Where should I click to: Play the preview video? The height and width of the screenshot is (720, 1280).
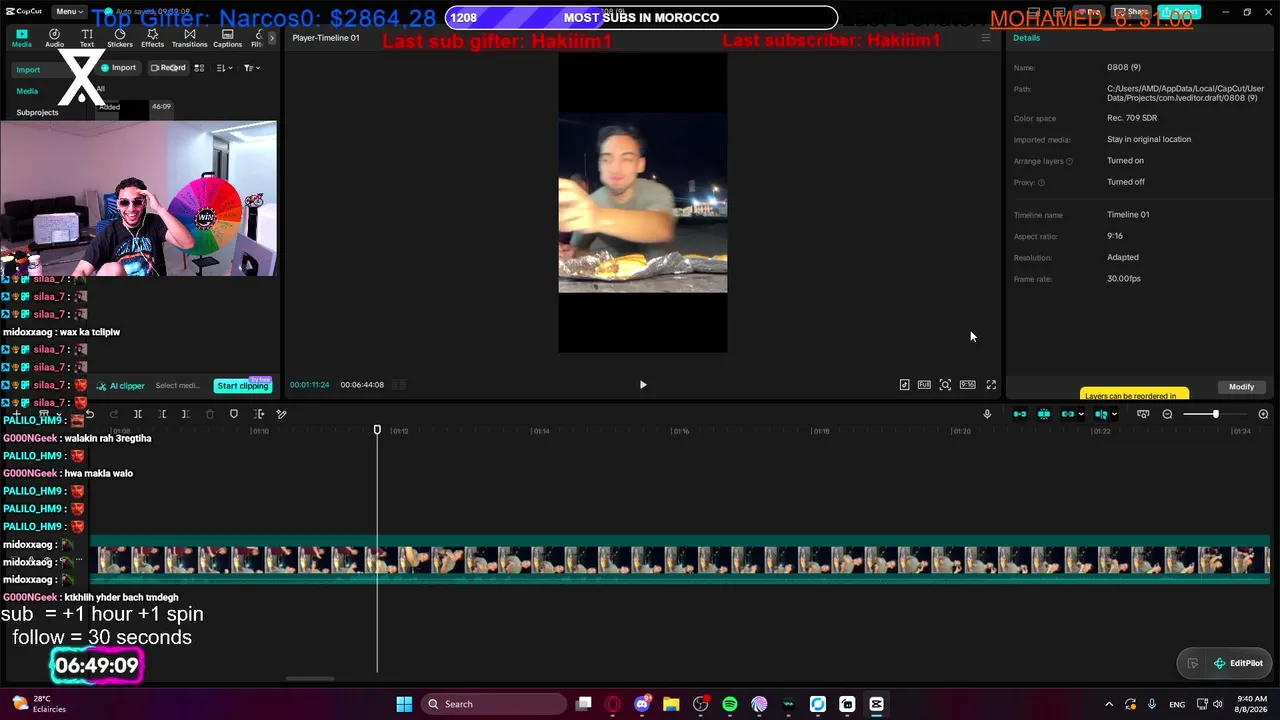pos(643,385)
